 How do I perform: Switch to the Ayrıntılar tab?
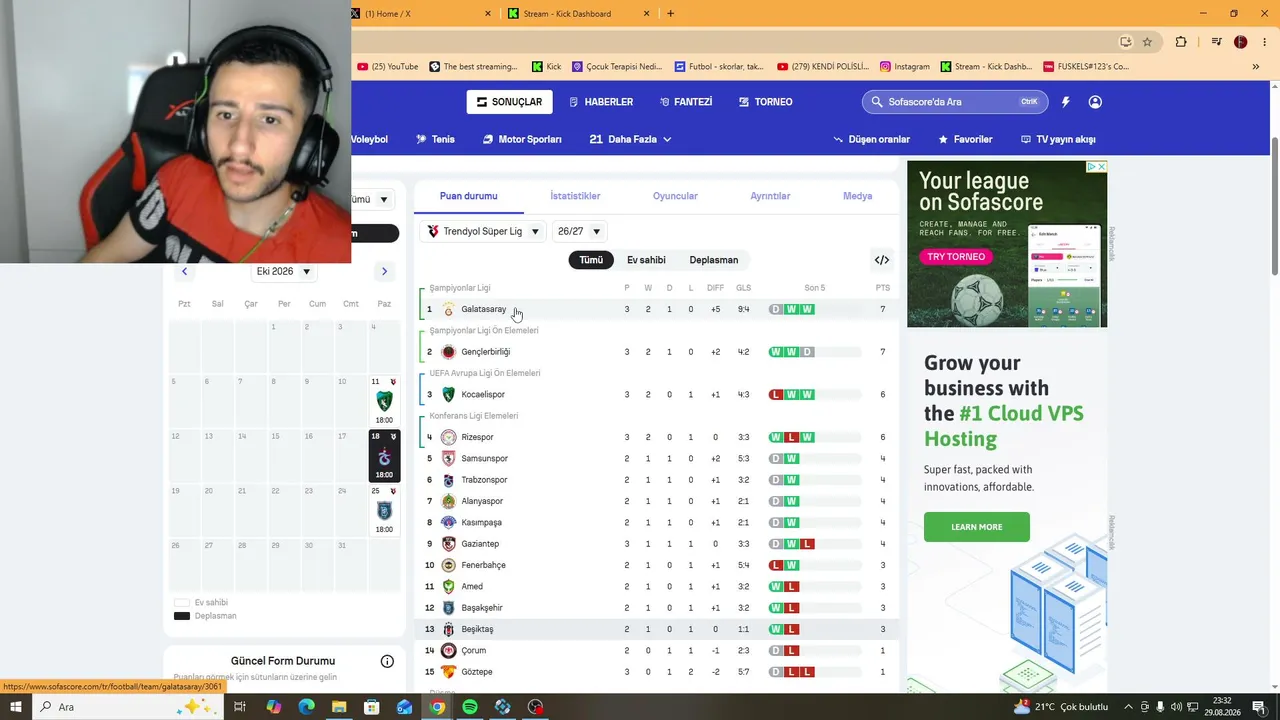point(770,196)
